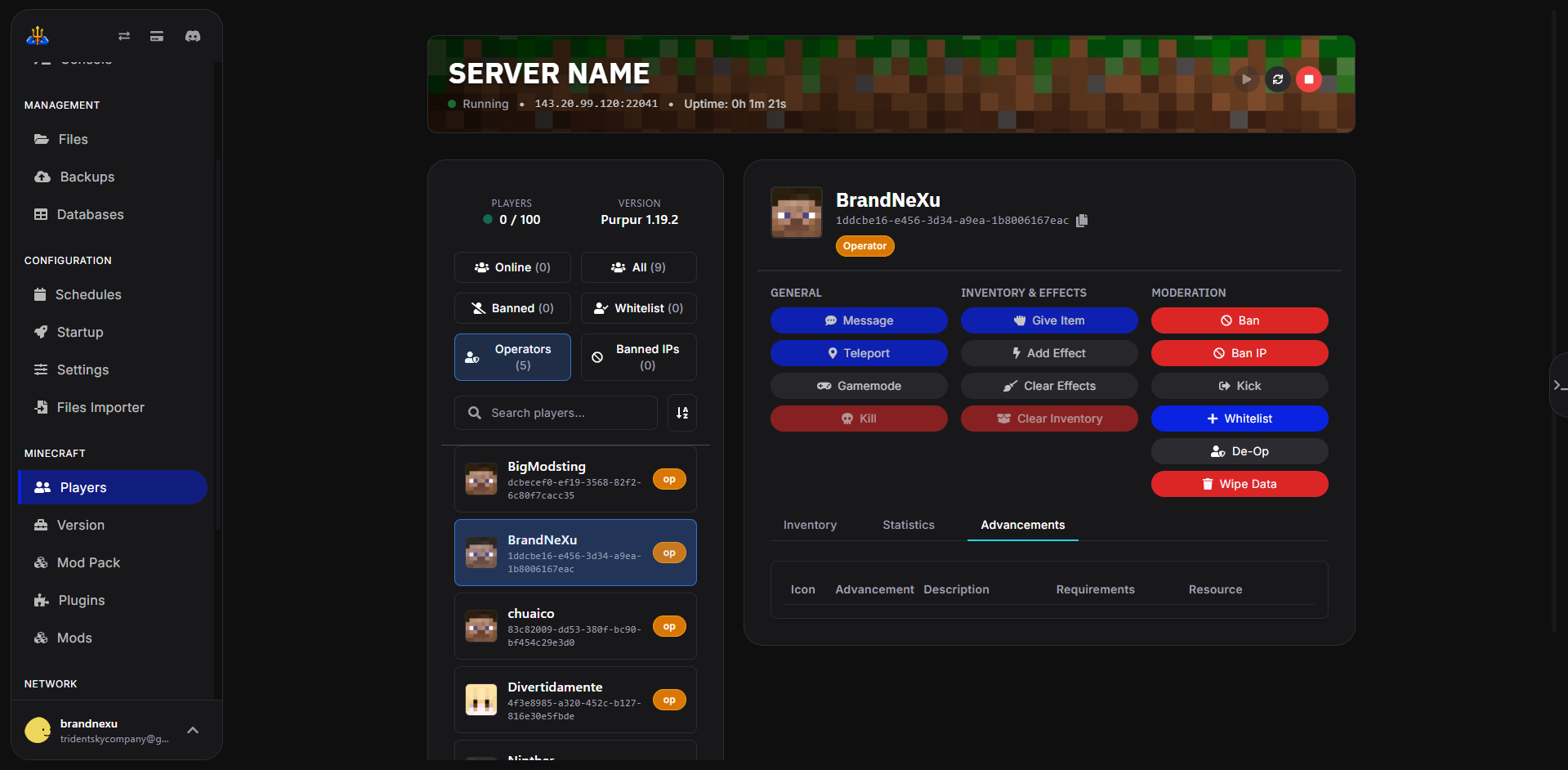Click the server list icon in the sidebar header

tap(157, 36)
